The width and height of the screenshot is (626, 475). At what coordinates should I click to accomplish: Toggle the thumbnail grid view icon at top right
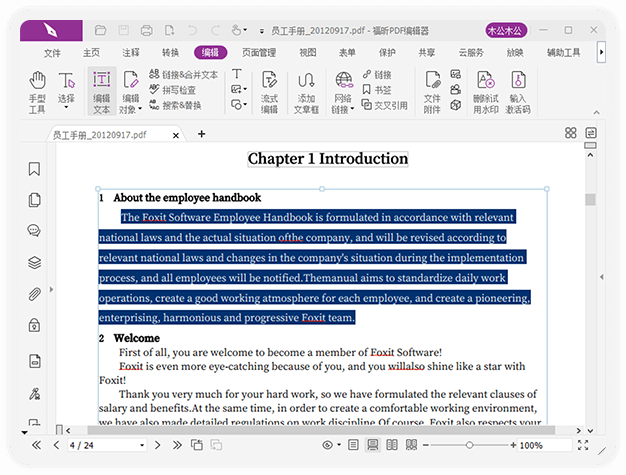point(571,133)
